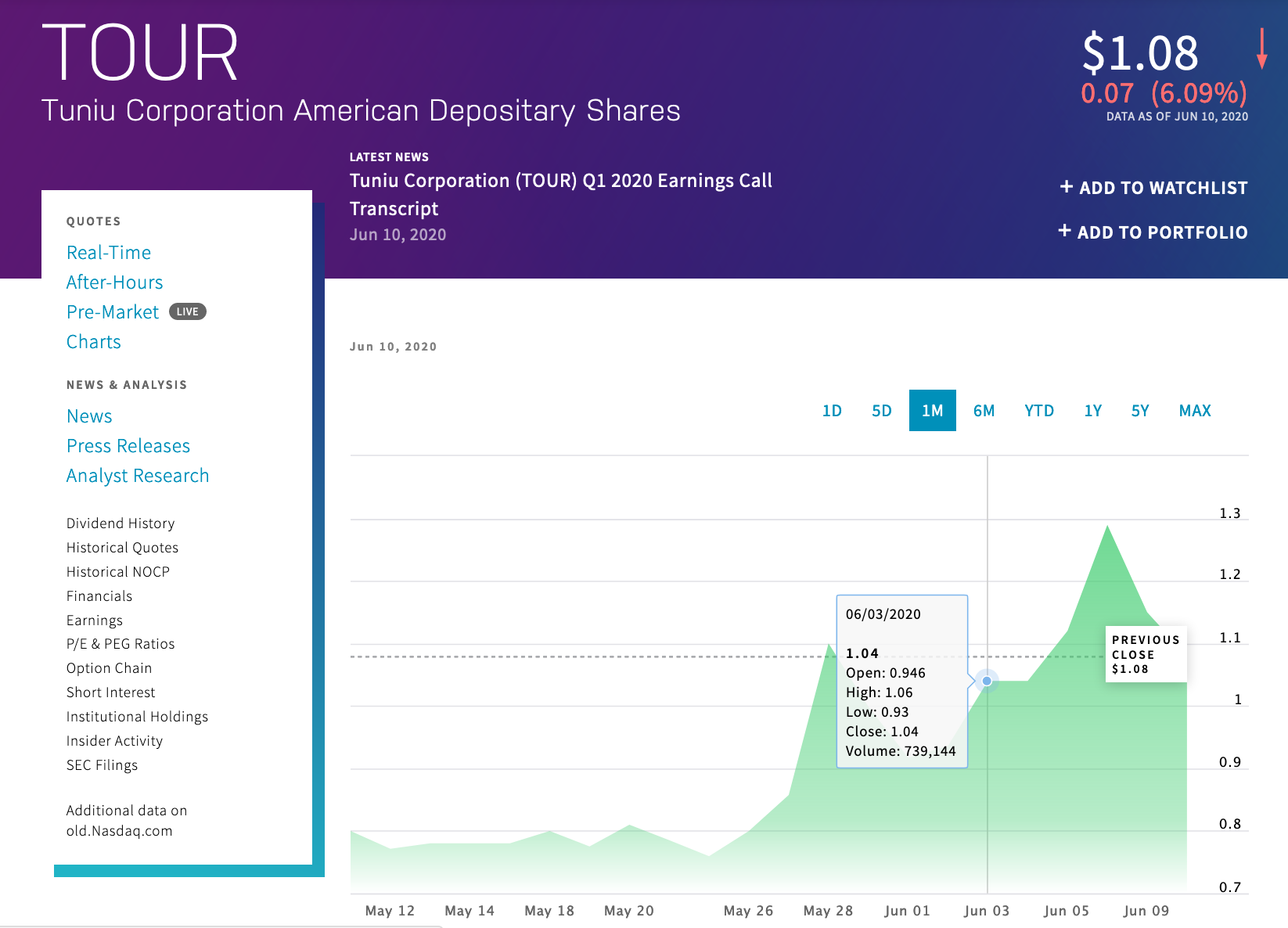Open the Real-Time quotes link

click(109, 253)
